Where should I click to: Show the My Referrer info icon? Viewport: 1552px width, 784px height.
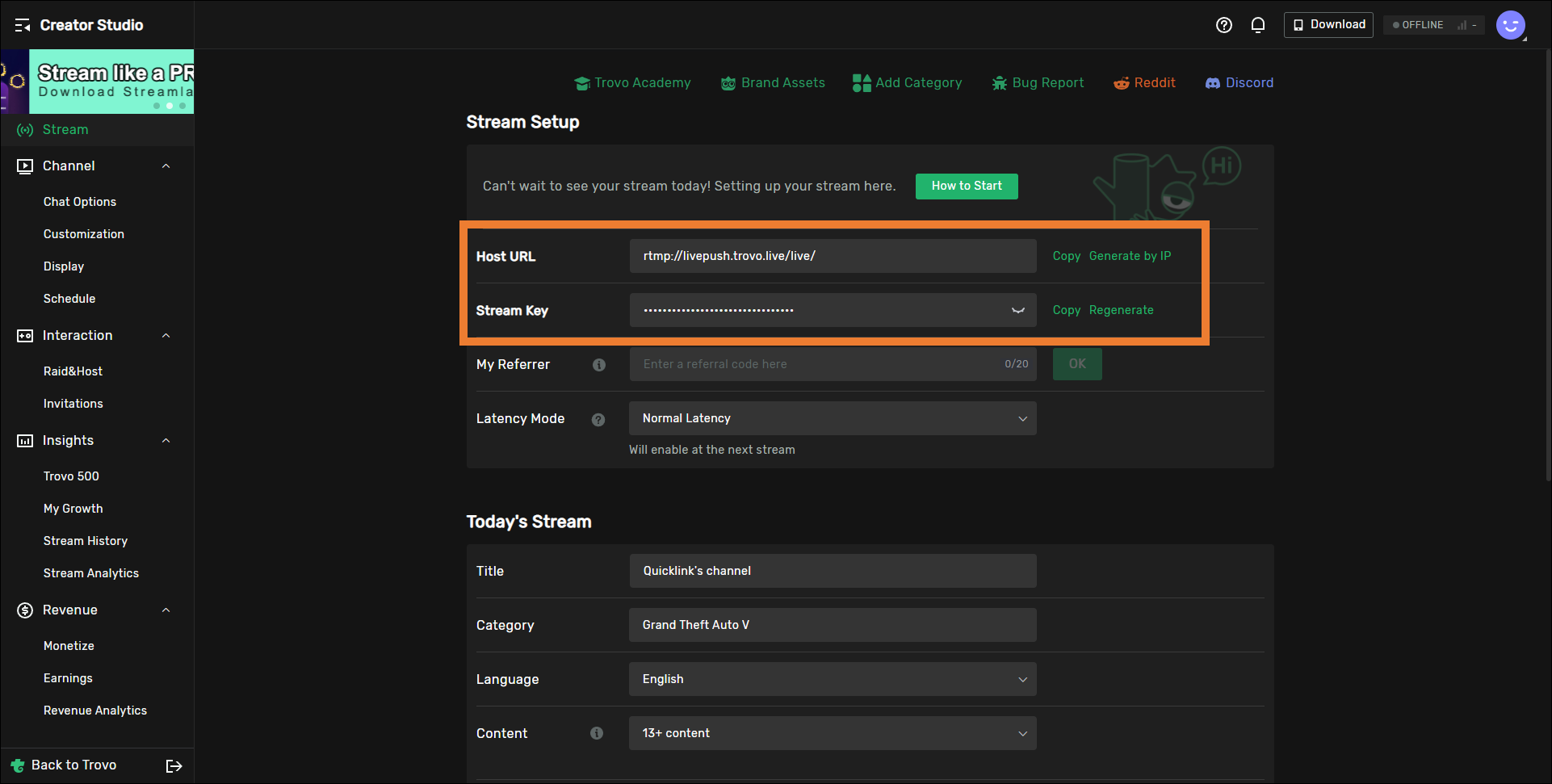(x=599, y=365)
